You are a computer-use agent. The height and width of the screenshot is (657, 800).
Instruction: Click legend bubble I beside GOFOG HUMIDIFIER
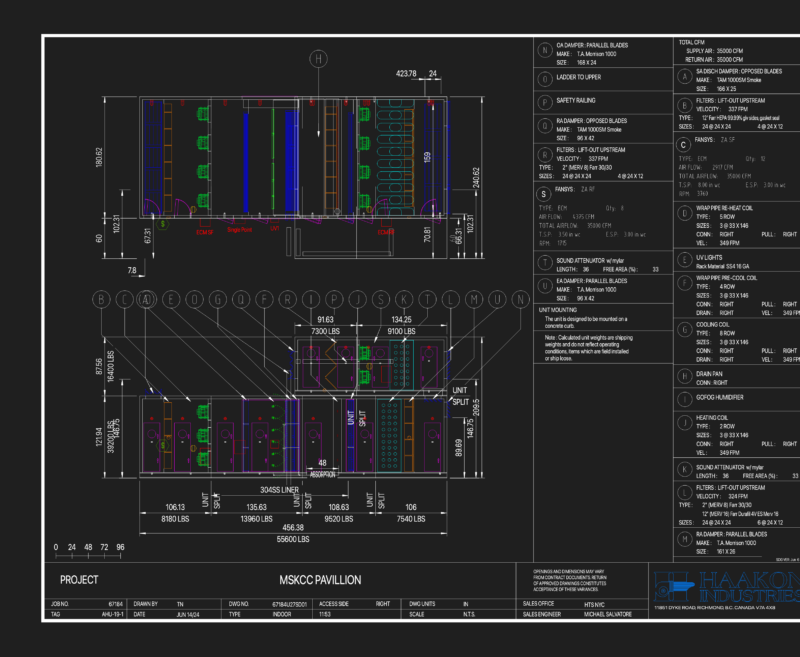(x=685, y=399)
